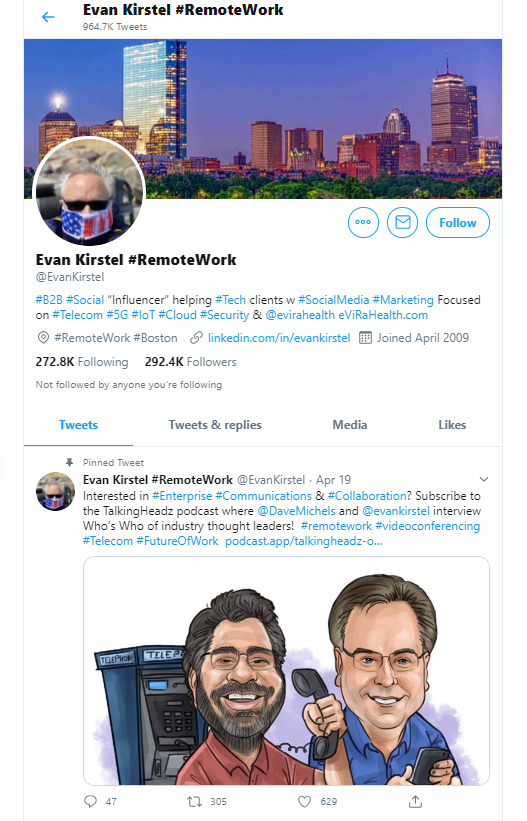Image resolution: width=527 pixels, height=821 pixels.
Task: Follow Evan Kirstel
Action: [458, 223]
